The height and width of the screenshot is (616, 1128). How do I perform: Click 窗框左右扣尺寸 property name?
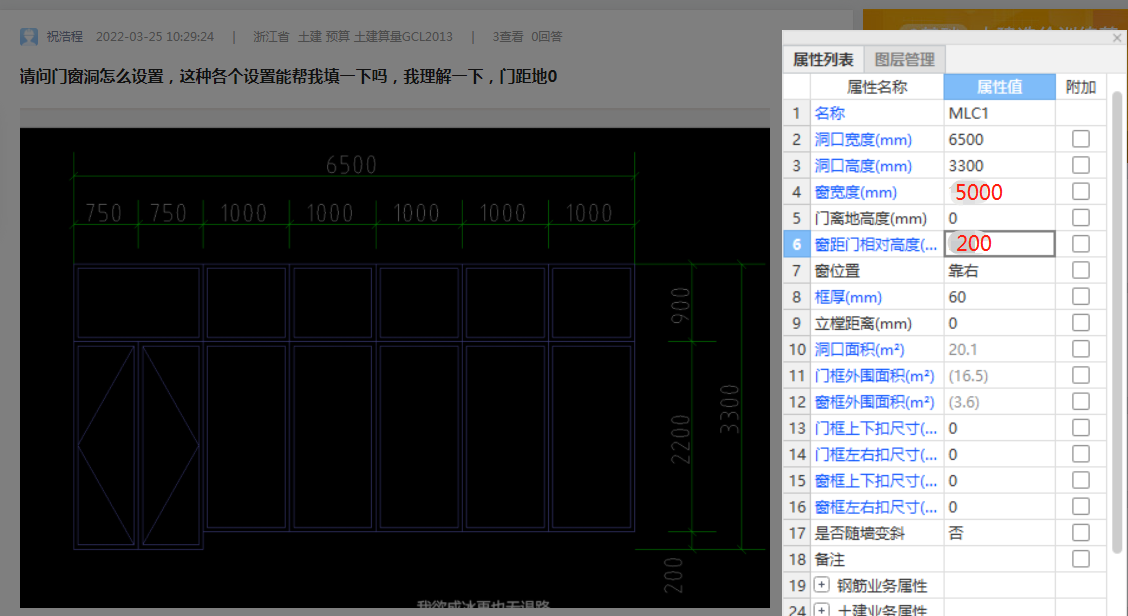(x=875, y=507)
